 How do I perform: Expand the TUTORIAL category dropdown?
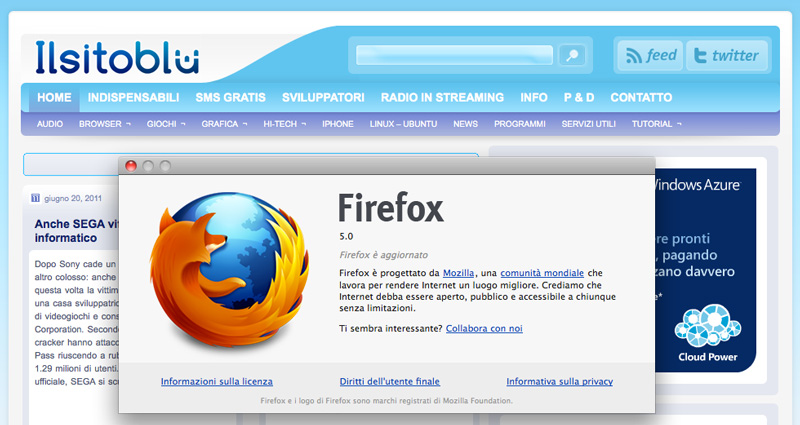pyautogui.click(x=656, y=124)
